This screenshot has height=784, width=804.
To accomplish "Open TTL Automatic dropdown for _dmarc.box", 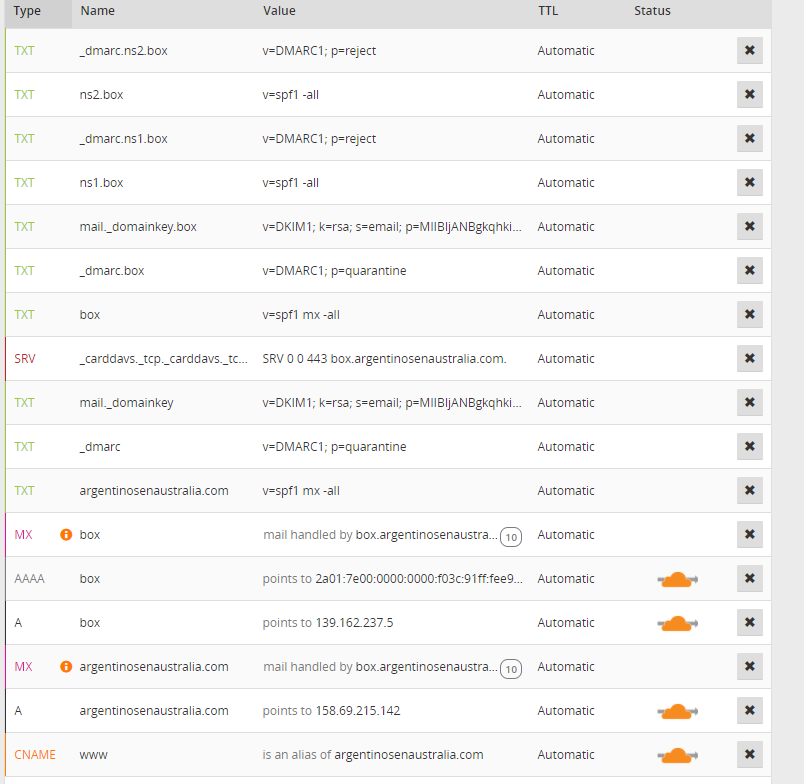I will point(566,270).
